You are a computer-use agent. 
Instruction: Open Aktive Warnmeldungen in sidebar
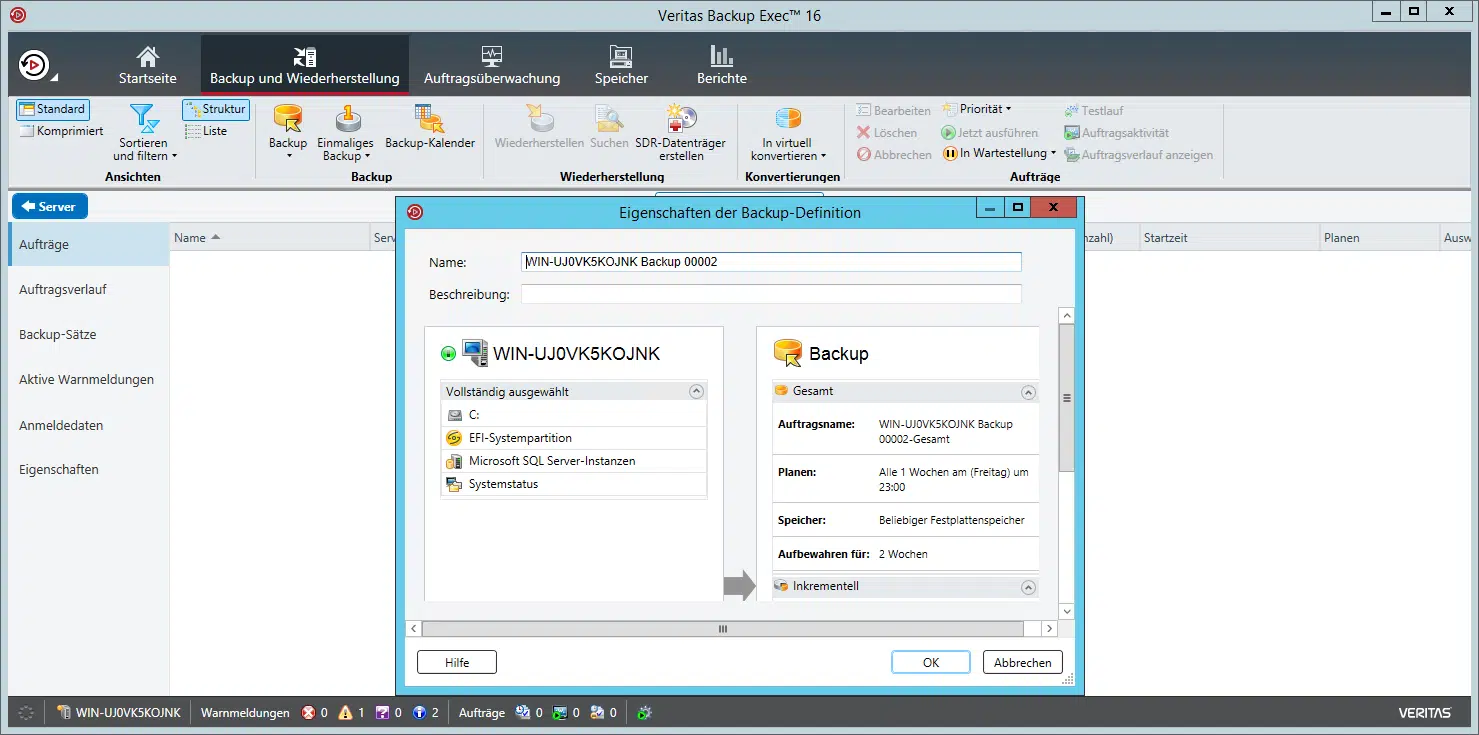click(88, 379)
